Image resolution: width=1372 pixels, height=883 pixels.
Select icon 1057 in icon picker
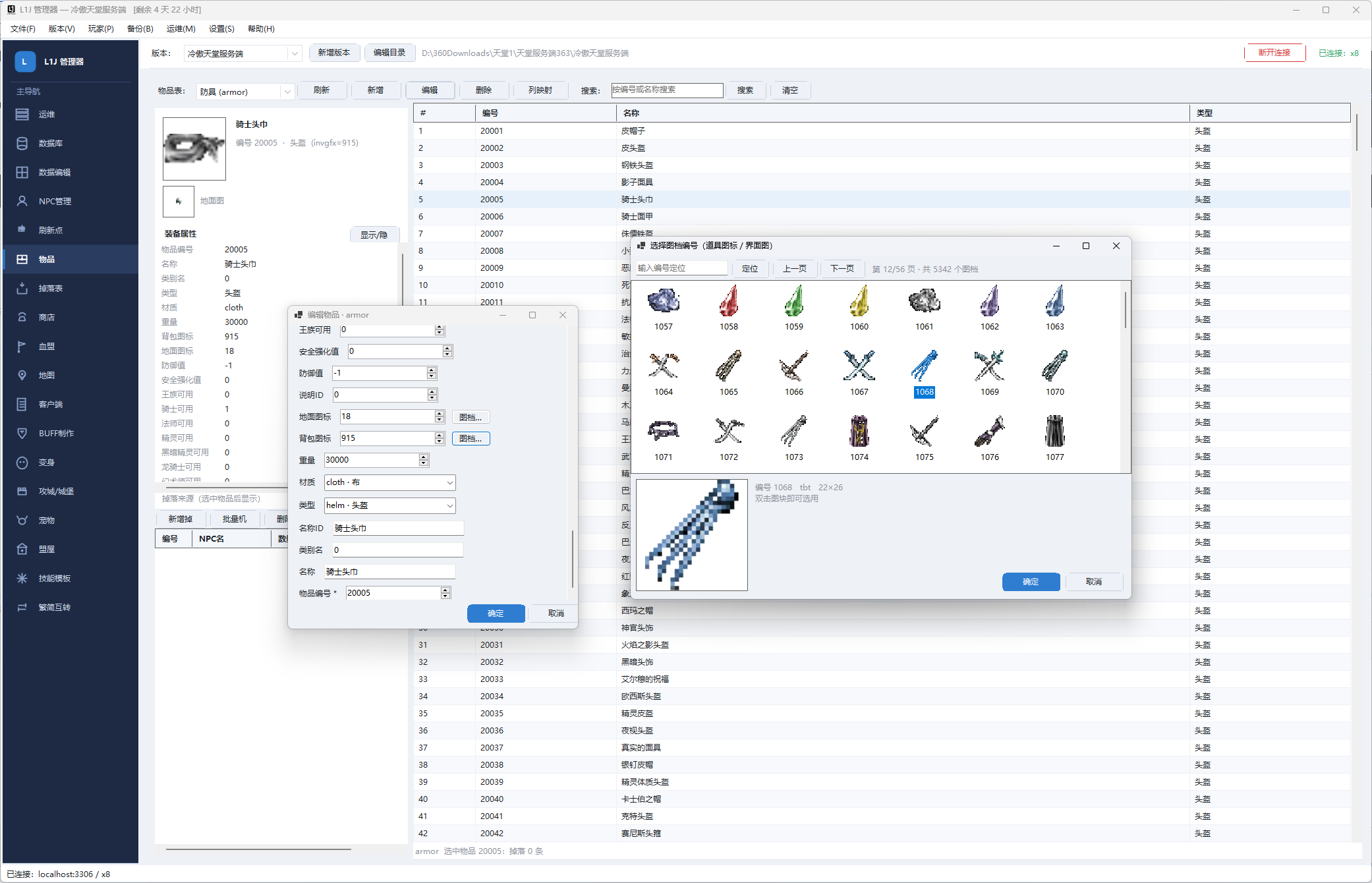pos(664,308)
